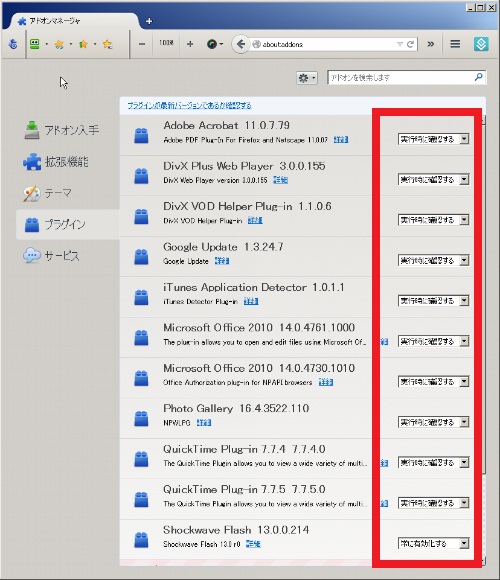500x580 pixels.
Task: Open details link for Office Authorization plug-in
Action: [326, 382]
